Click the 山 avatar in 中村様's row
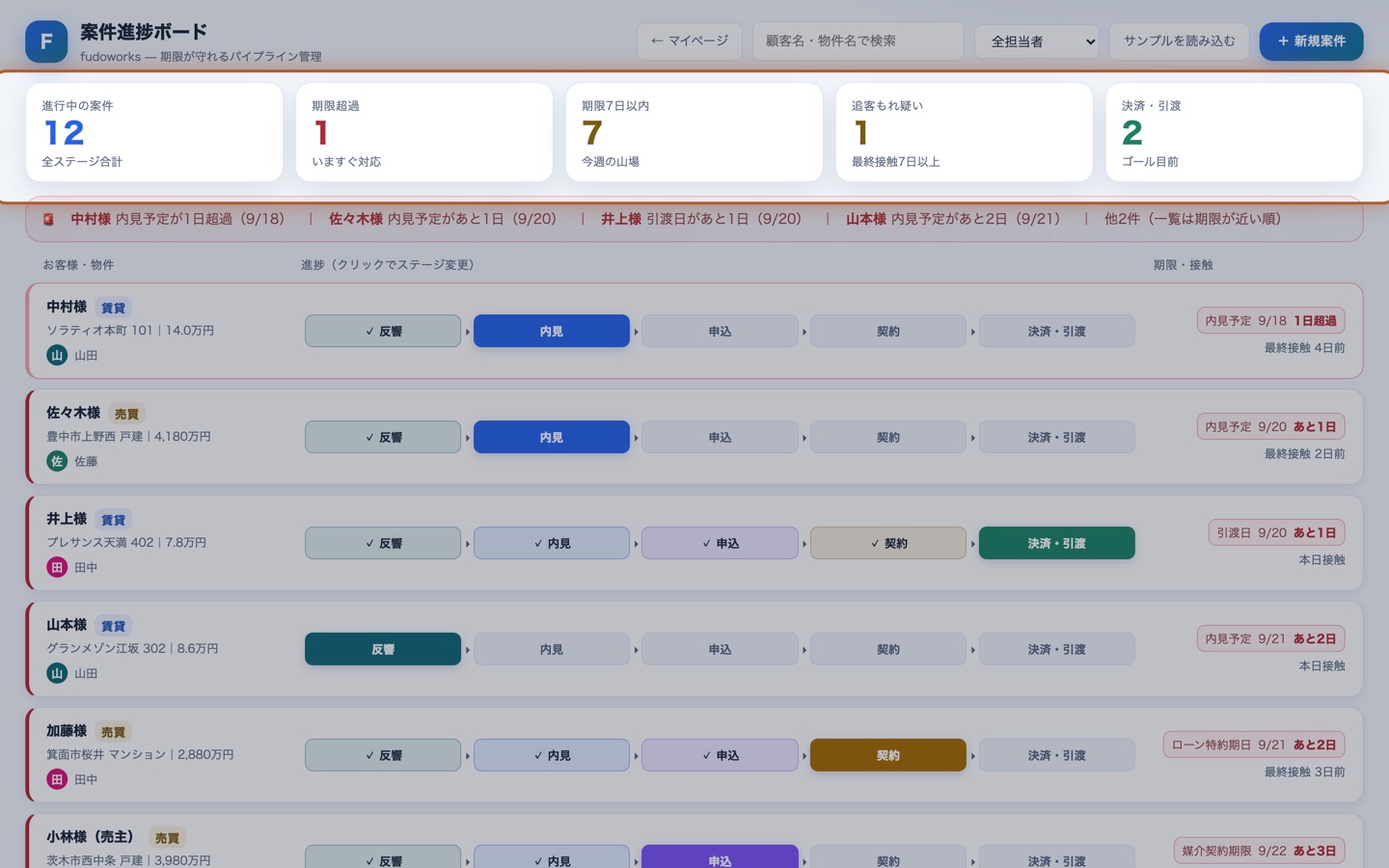1389x868 pixels. (x=57, y=355)
